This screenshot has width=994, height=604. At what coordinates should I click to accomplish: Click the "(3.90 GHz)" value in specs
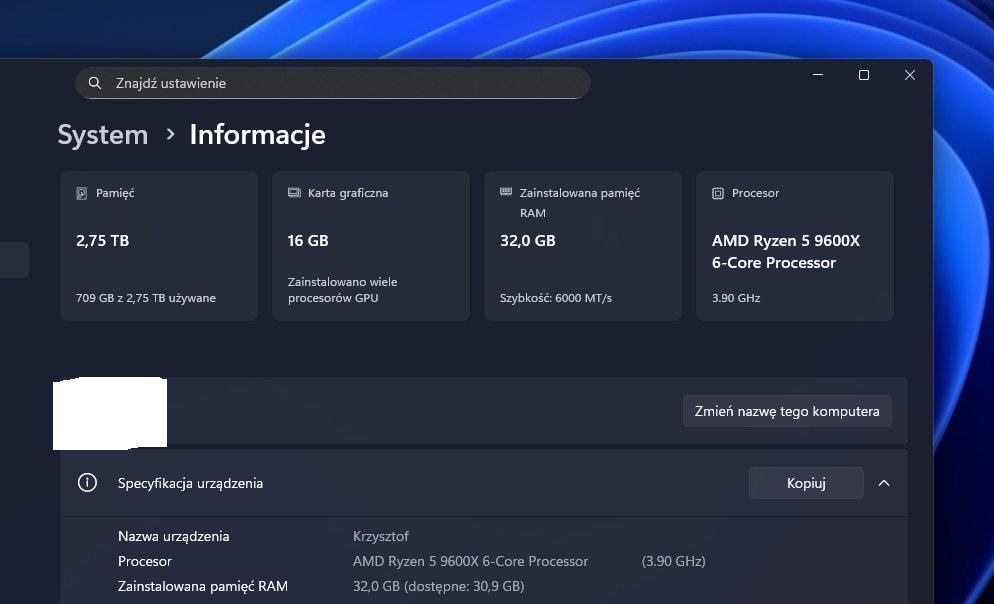673,561
